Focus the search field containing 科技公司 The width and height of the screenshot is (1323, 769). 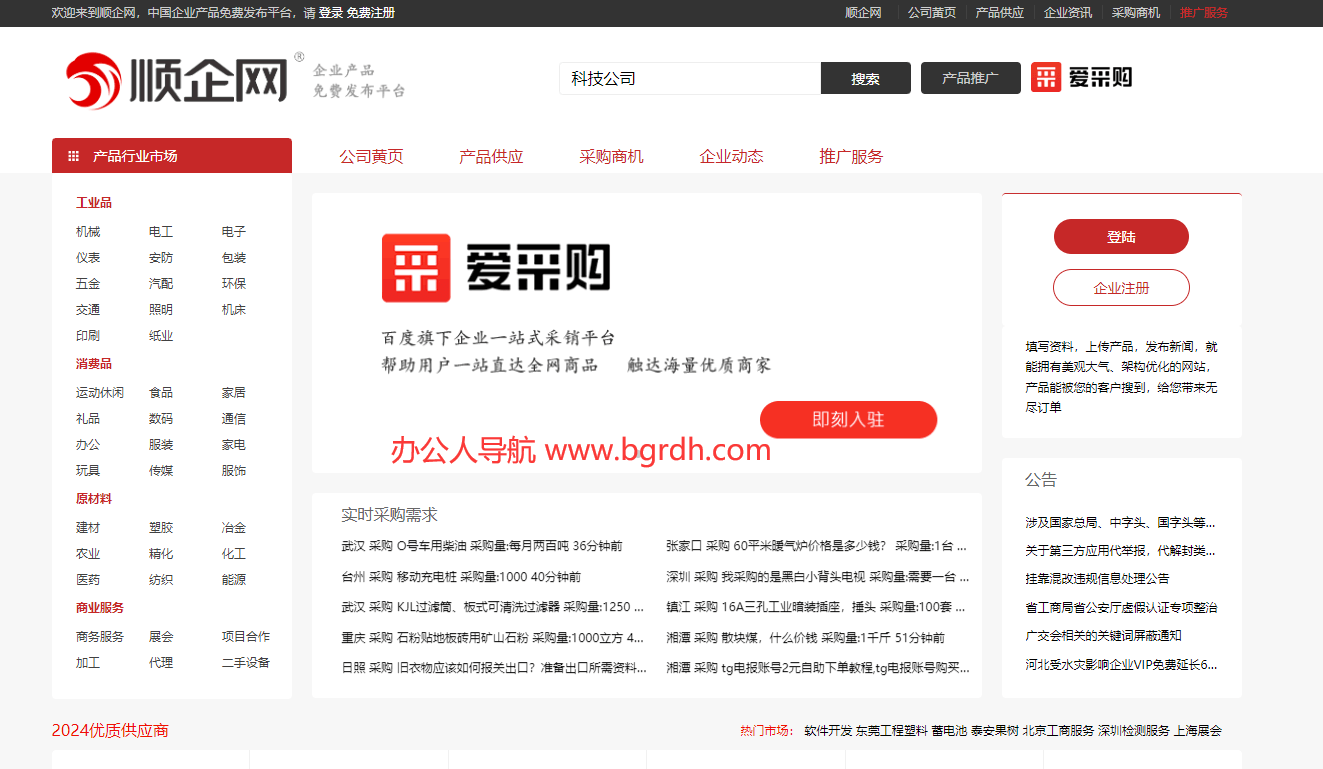pos(690,78)
